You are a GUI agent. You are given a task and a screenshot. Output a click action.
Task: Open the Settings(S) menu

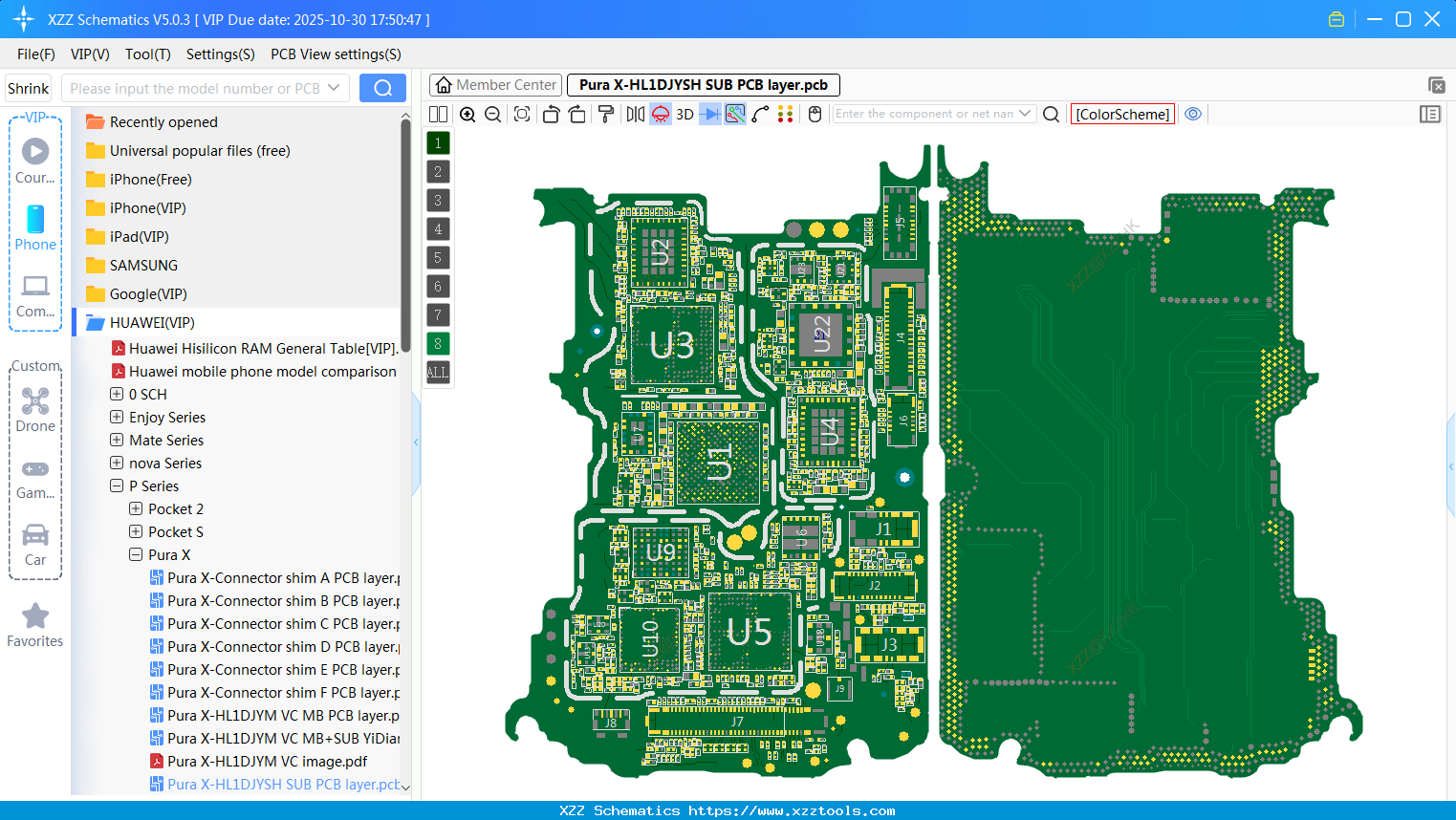point(221,54)
